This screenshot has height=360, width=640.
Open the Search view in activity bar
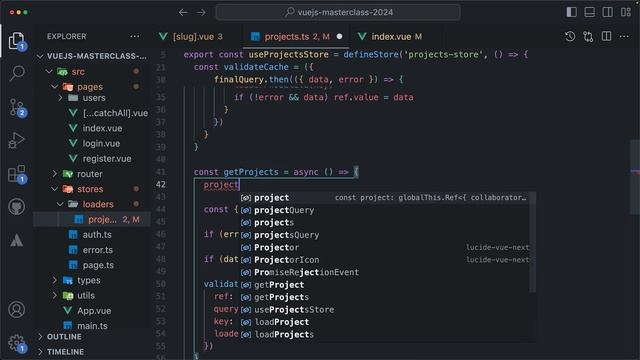[17, 73]
